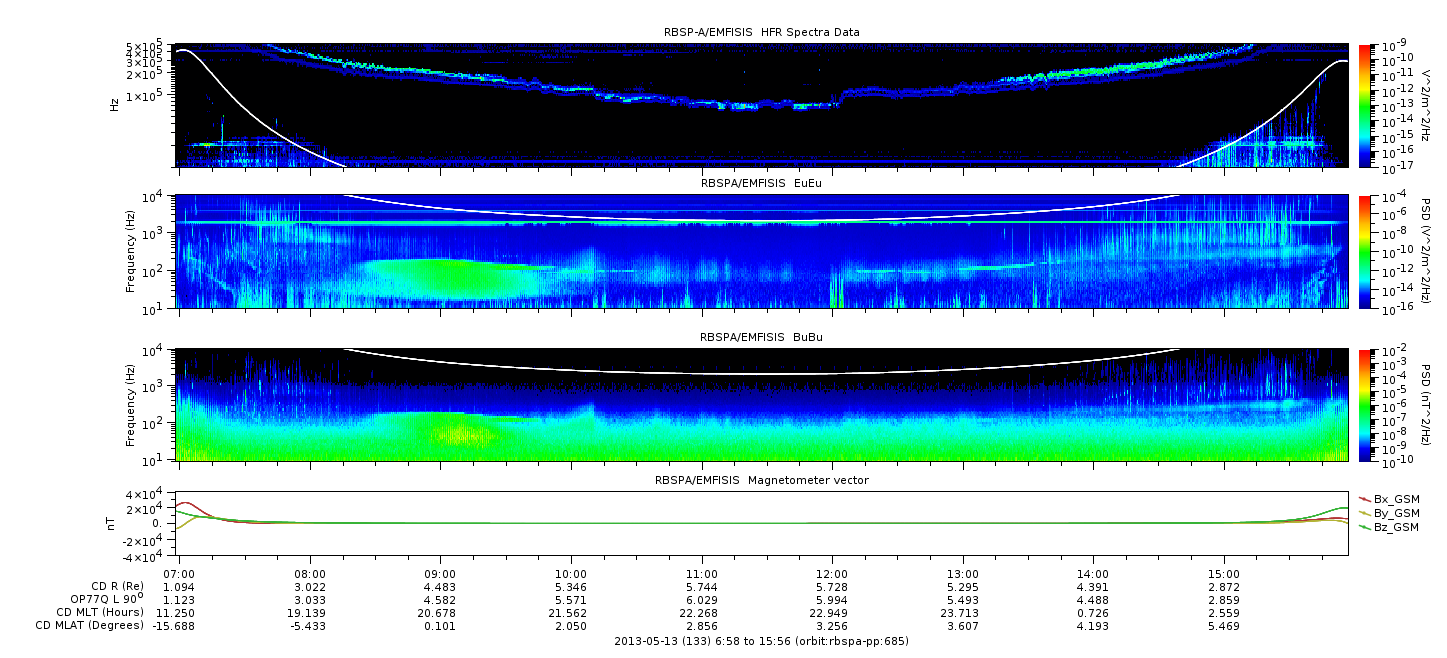Click the 12:00 time axis label
Screen dimensions: 1447x658
[x=832, y=575]
